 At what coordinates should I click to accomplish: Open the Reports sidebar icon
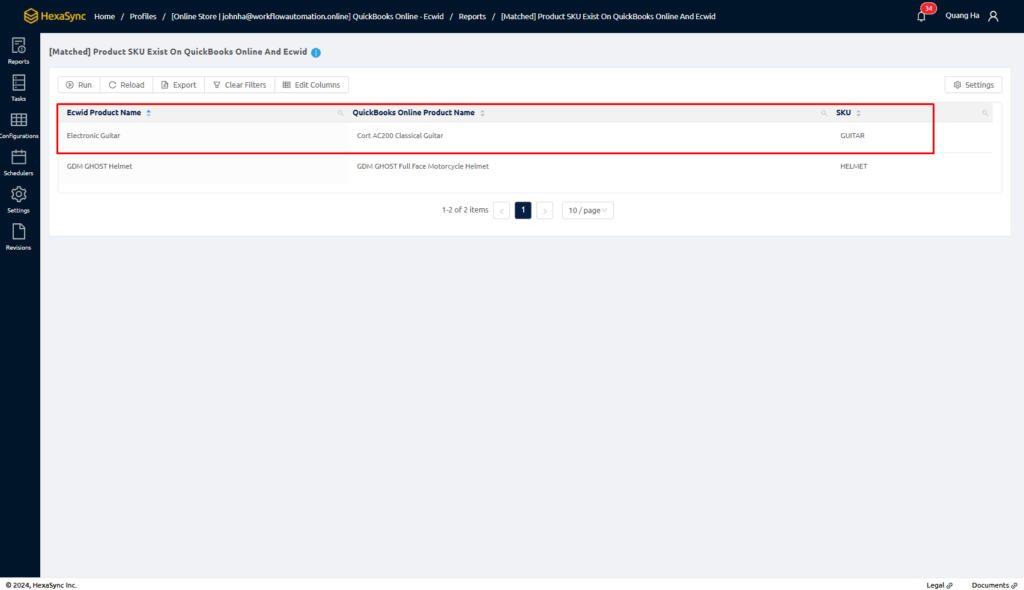coord(18,51)
